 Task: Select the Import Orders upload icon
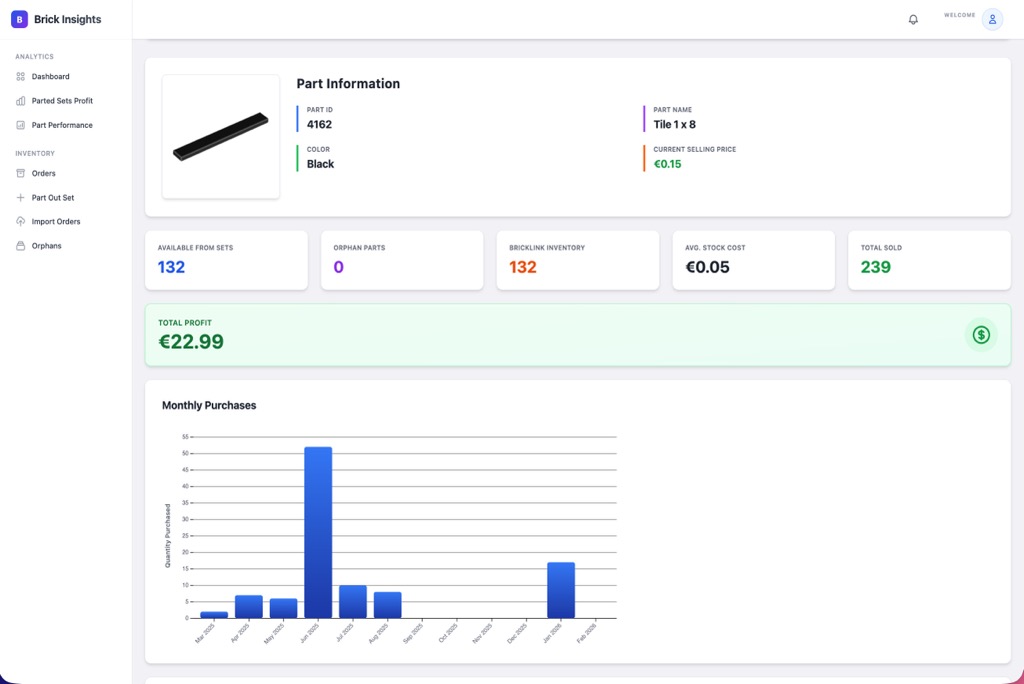click(x=22, y=221)
